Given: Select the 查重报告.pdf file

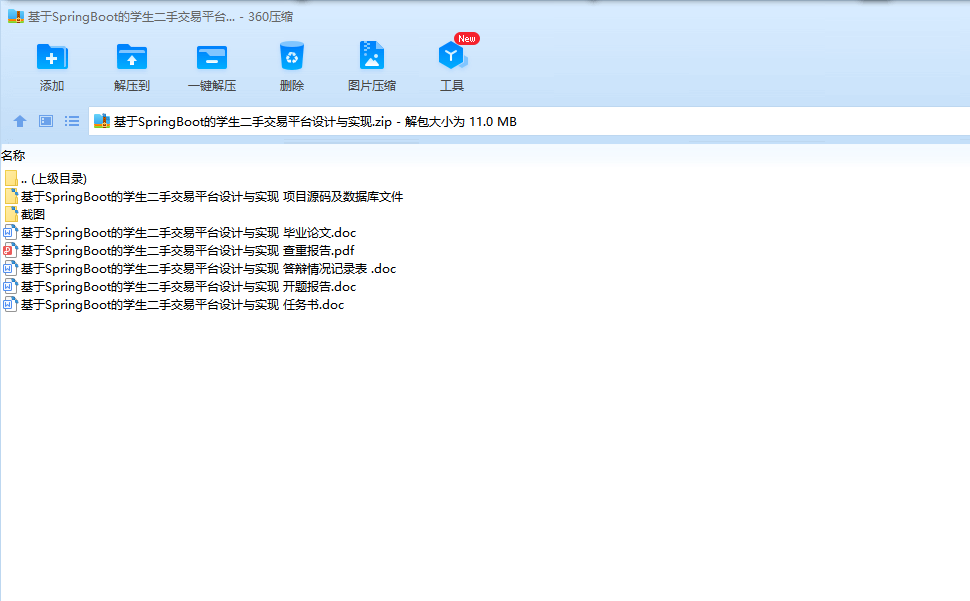Looking at the screenshot, I should pos(179,250).
